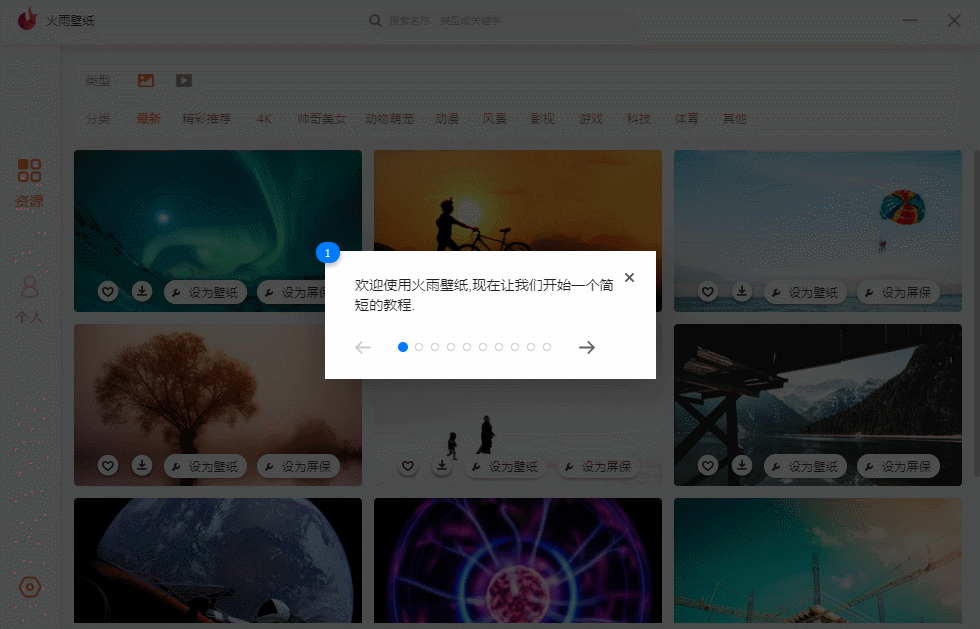
Task: Open the 资源 sidebar section
Action: [x=29, y=183]
